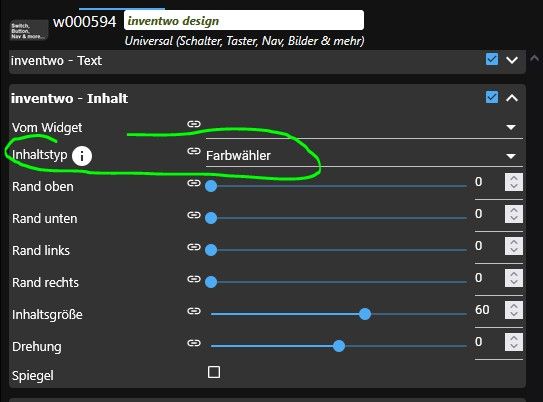Click the inventwo design name field
543x402 pixels.
[244, 20]
